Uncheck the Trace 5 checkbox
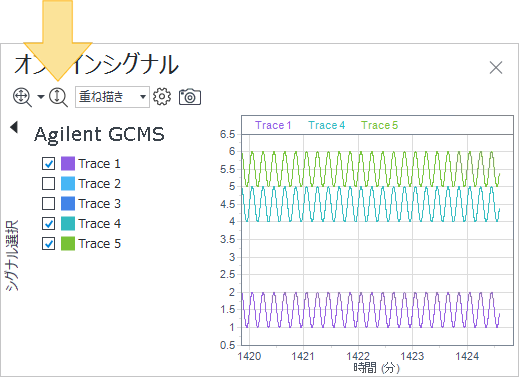This screenshot has height=377, width=519. [49, 244]
